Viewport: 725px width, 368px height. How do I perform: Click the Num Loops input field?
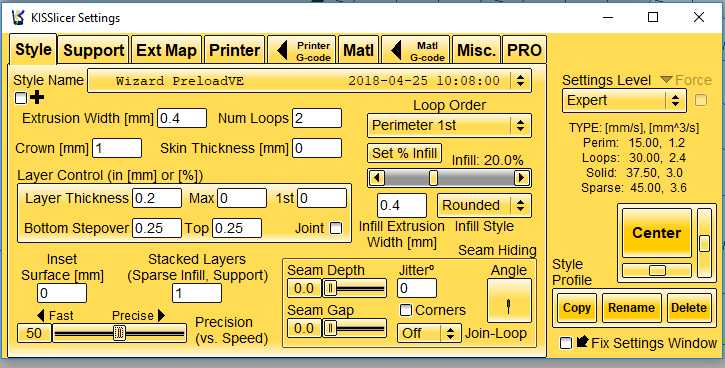tap(317, 118)
